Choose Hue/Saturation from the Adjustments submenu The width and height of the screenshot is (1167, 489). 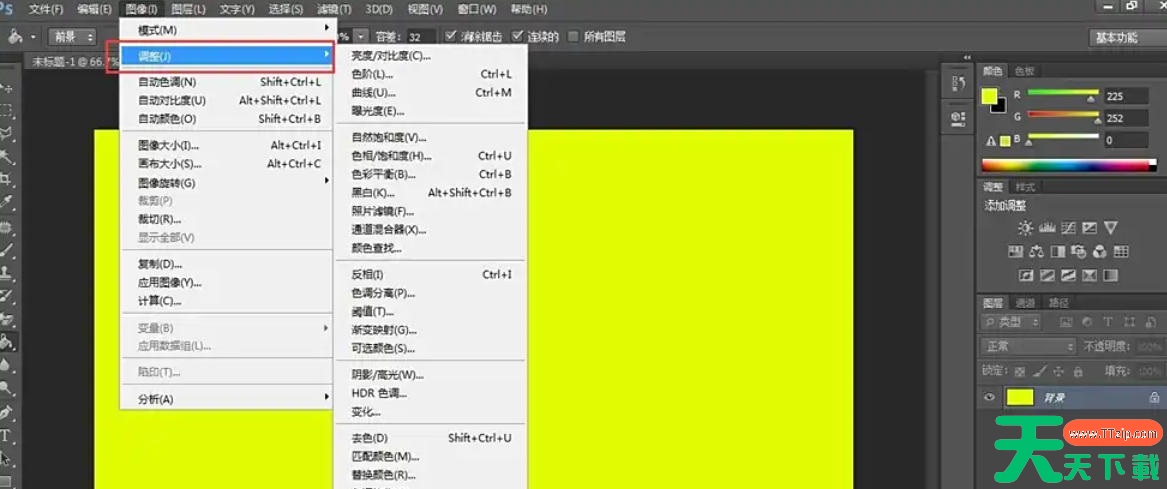click(392, 156)
